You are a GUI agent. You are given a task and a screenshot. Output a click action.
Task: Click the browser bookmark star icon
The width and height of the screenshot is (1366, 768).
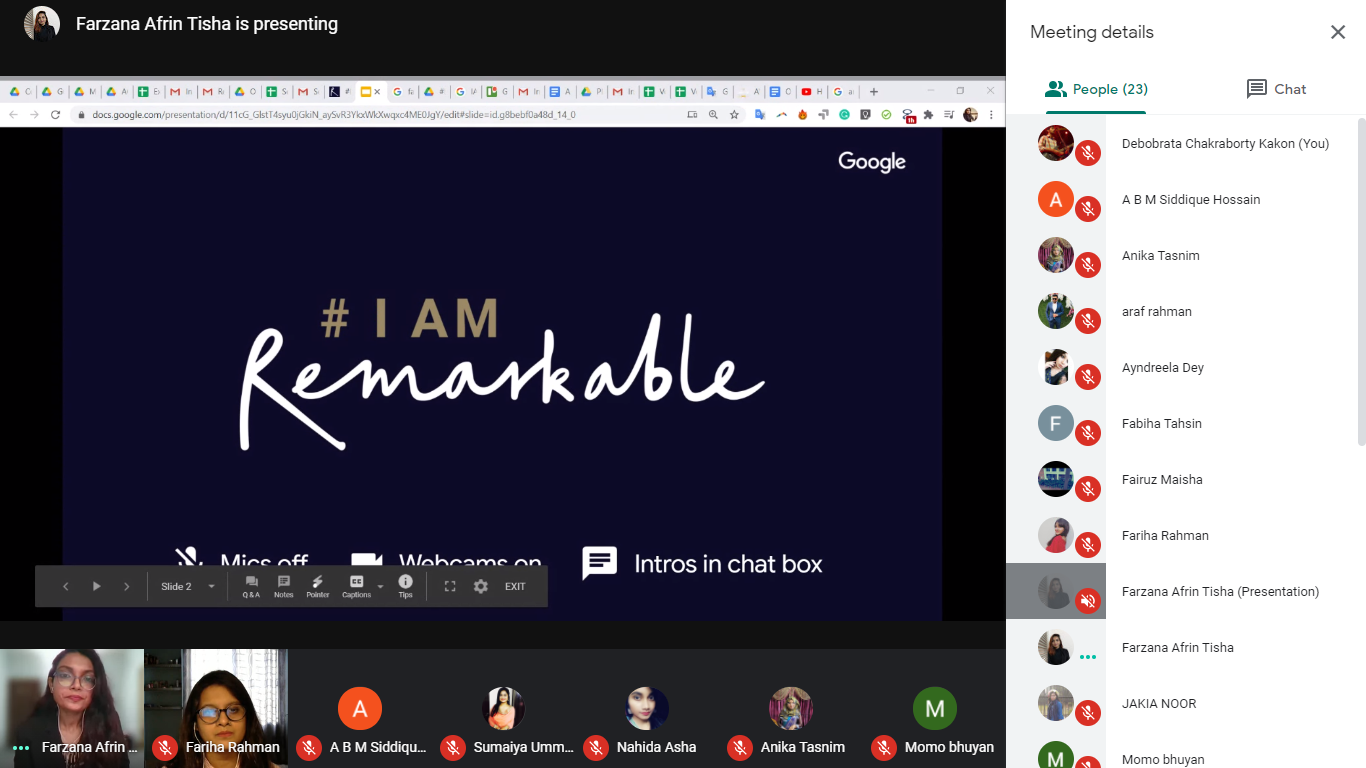(734, 115)
